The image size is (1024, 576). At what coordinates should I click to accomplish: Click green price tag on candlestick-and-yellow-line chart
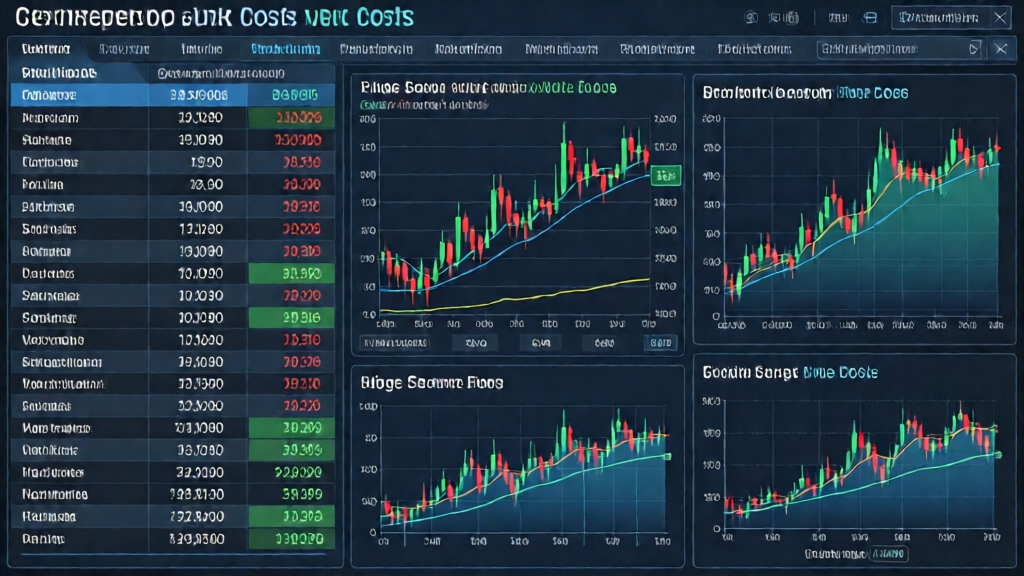(665, 176)
